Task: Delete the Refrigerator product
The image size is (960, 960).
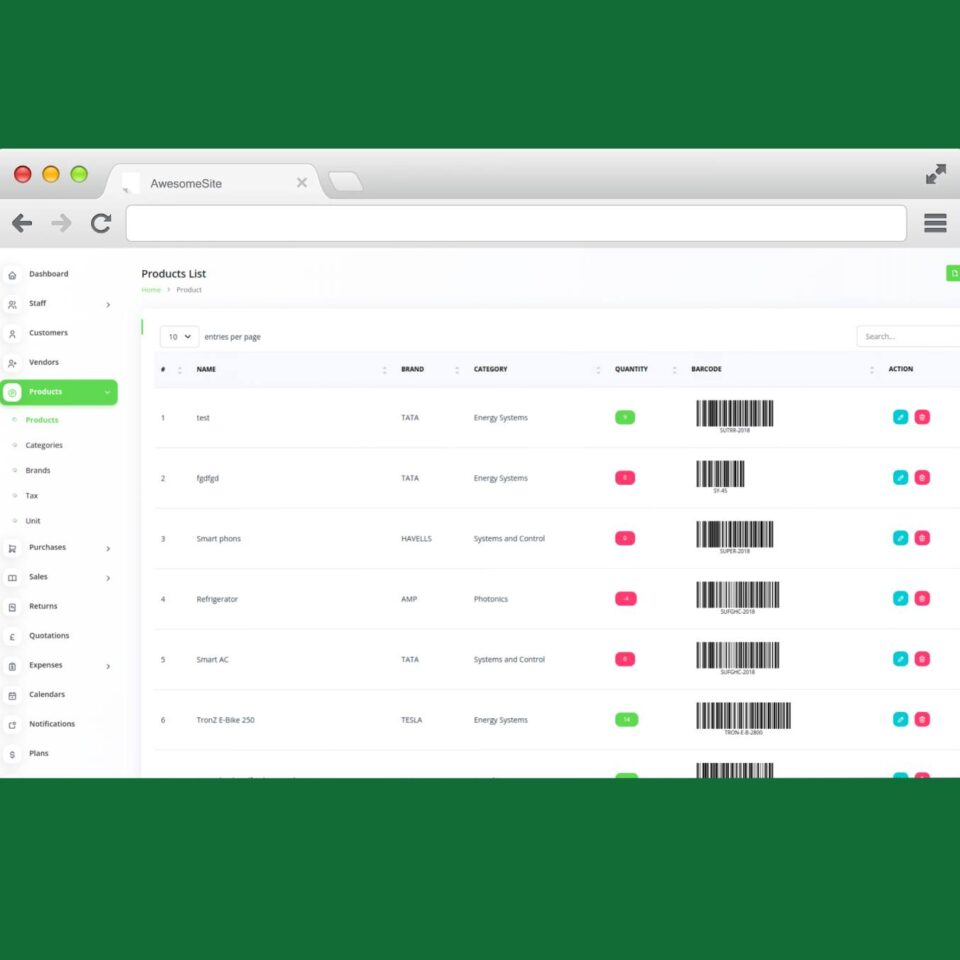Action: pos(922,598)
